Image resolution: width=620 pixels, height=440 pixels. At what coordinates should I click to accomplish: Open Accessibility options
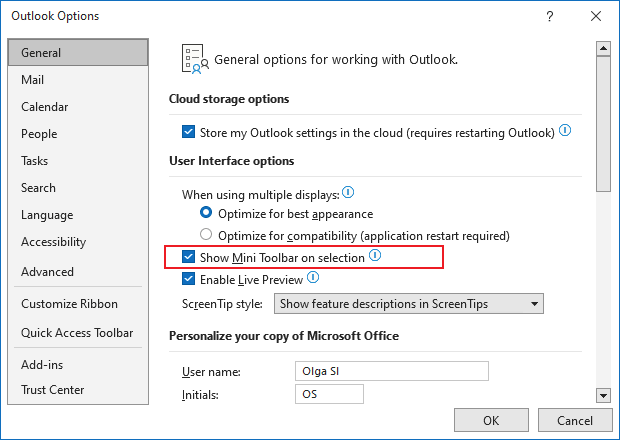[x=78, y=242]
